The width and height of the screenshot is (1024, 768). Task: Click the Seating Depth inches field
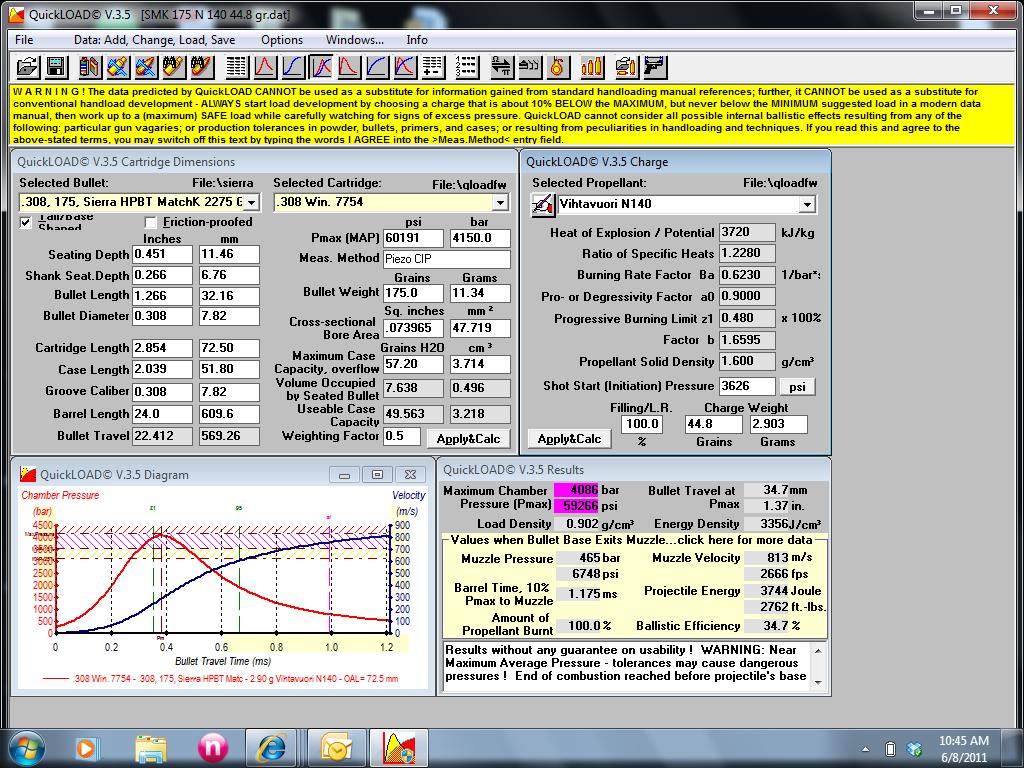pos(163,254)
